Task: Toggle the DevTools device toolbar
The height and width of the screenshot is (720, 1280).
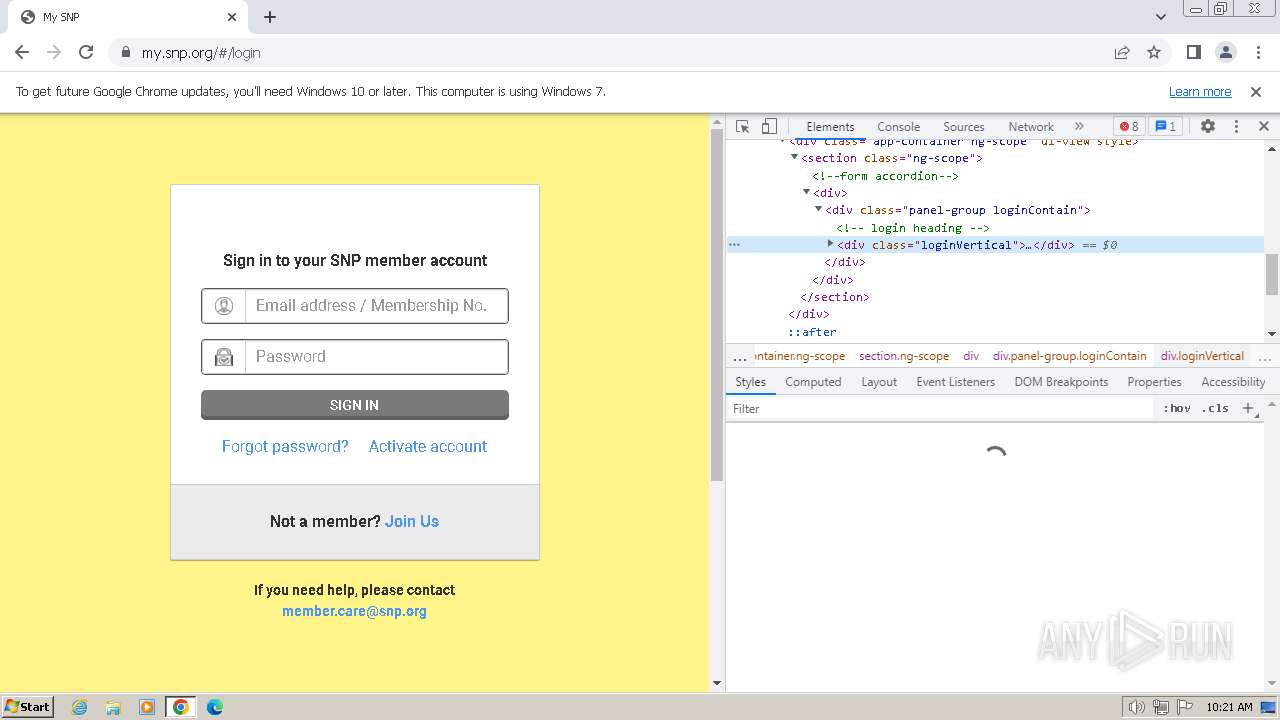Action: (x=769, y=127)
